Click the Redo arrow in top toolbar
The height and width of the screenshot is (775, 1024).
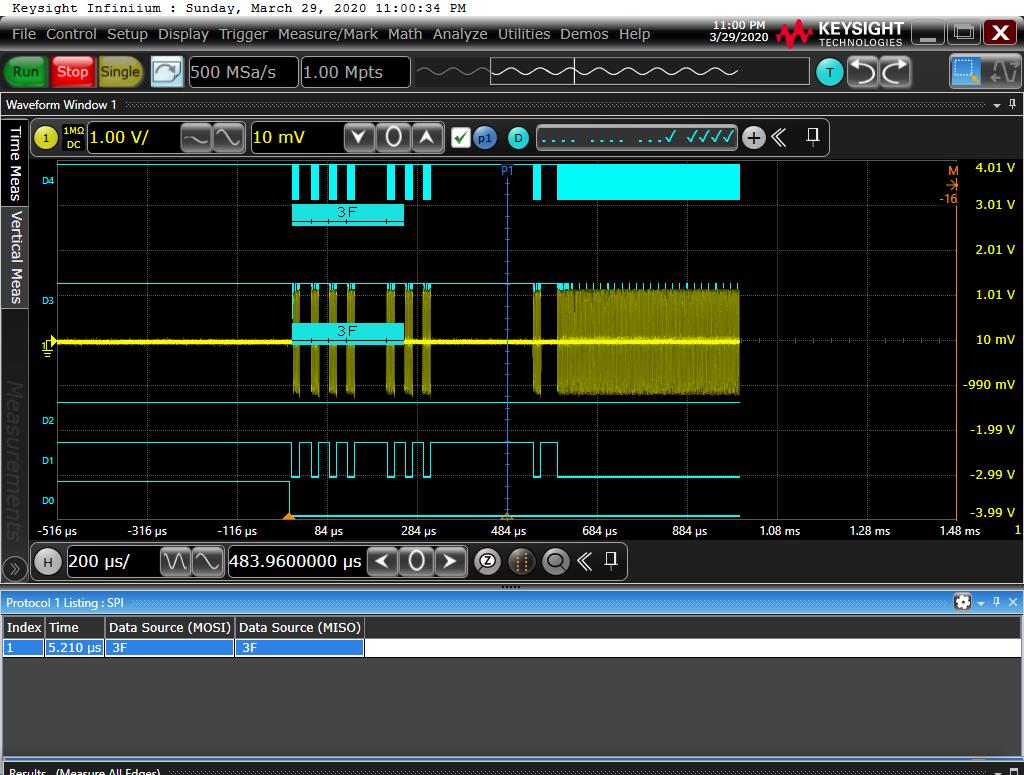895,71
